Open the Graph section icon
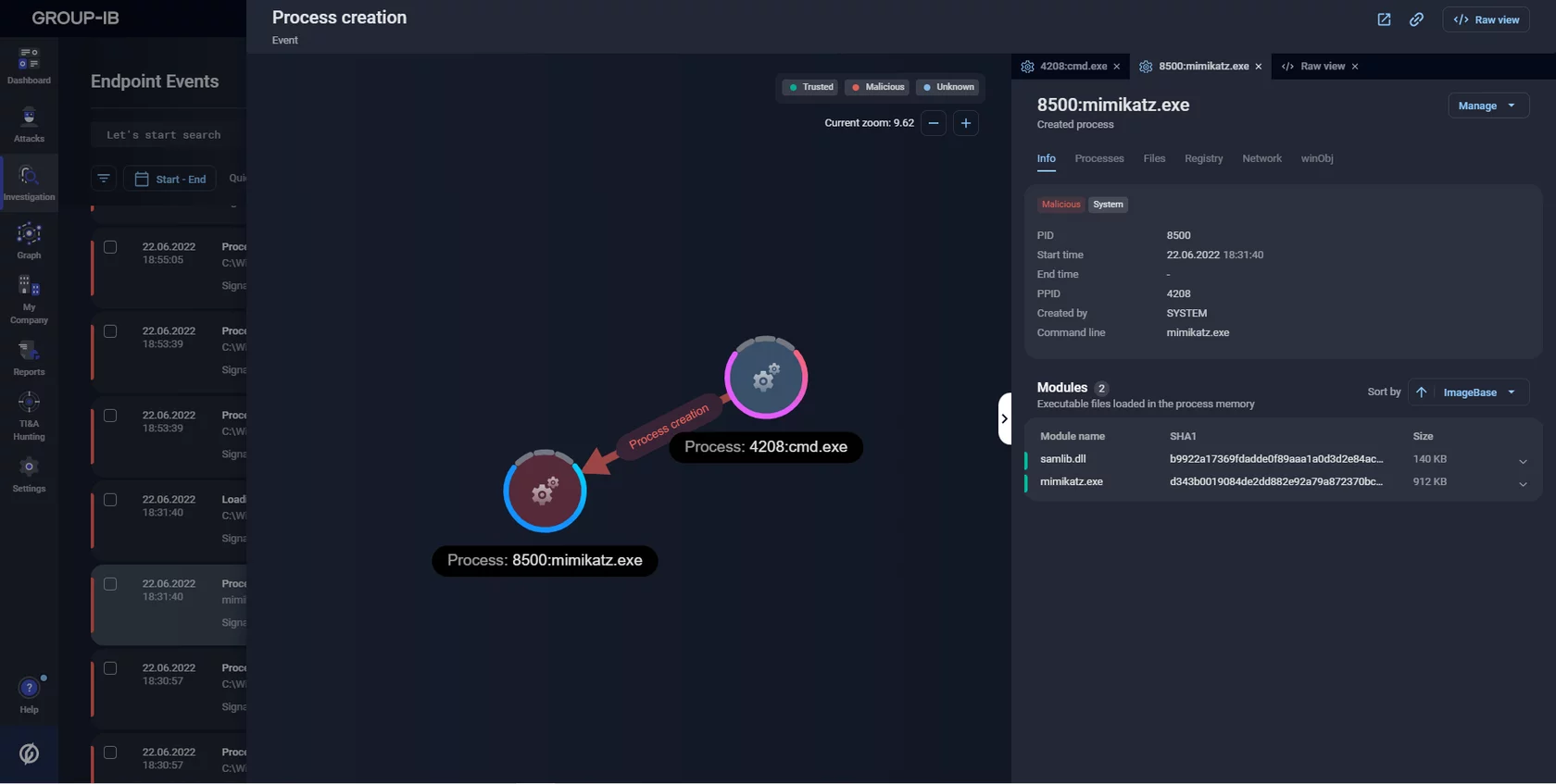This screenshot has width=1556, height=784. click(x=29, y=241)
